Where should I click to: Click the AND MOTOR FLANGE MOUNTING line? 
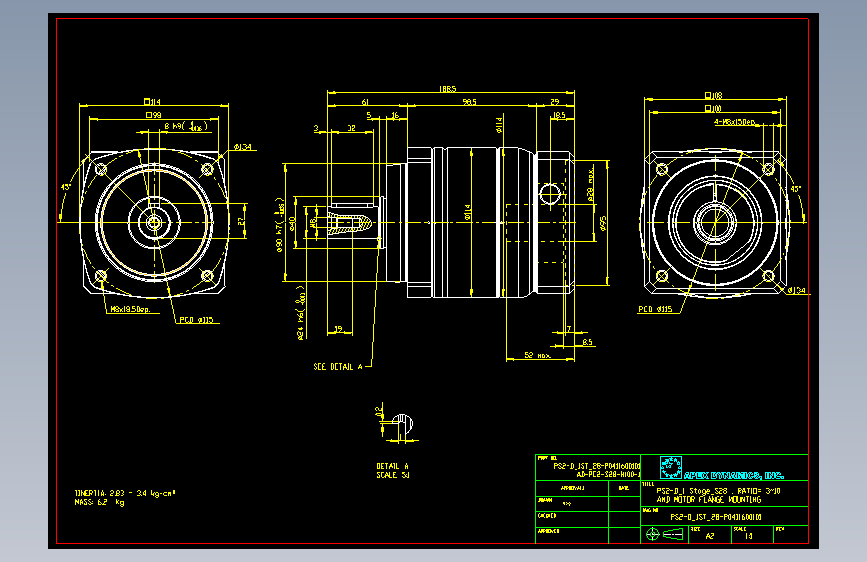709,499
